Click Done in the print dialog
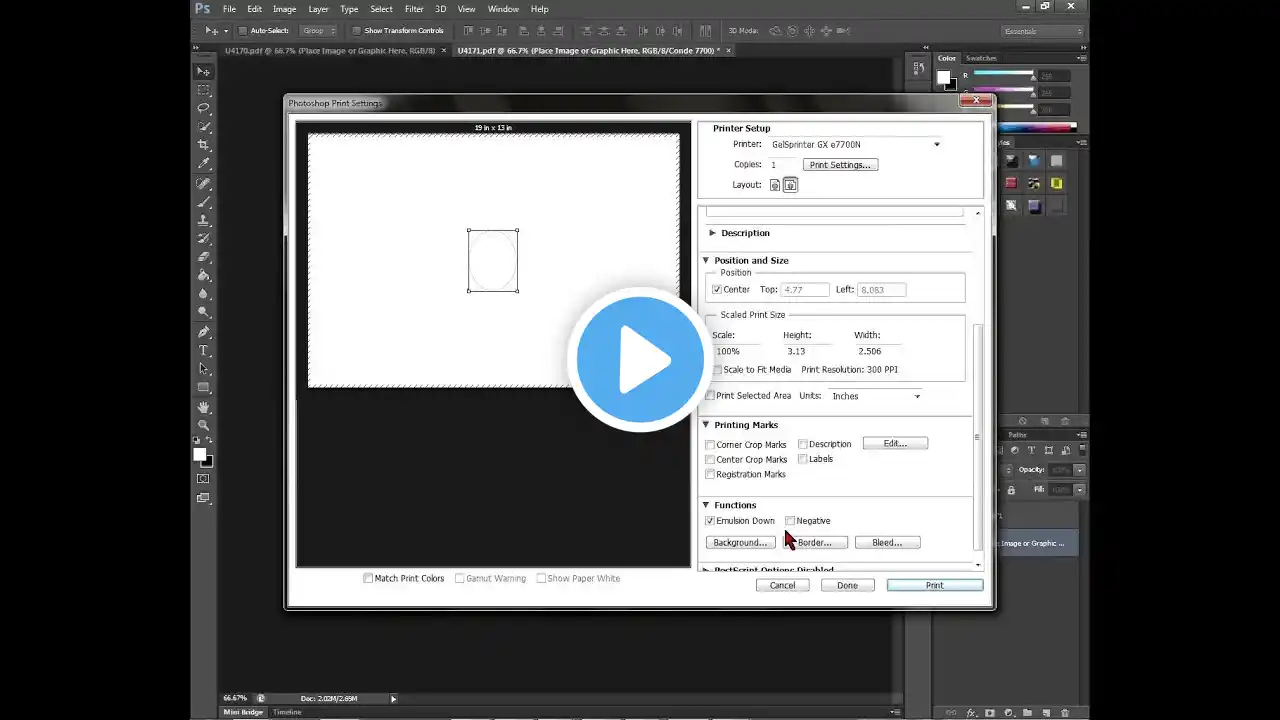 click(847, 585)
